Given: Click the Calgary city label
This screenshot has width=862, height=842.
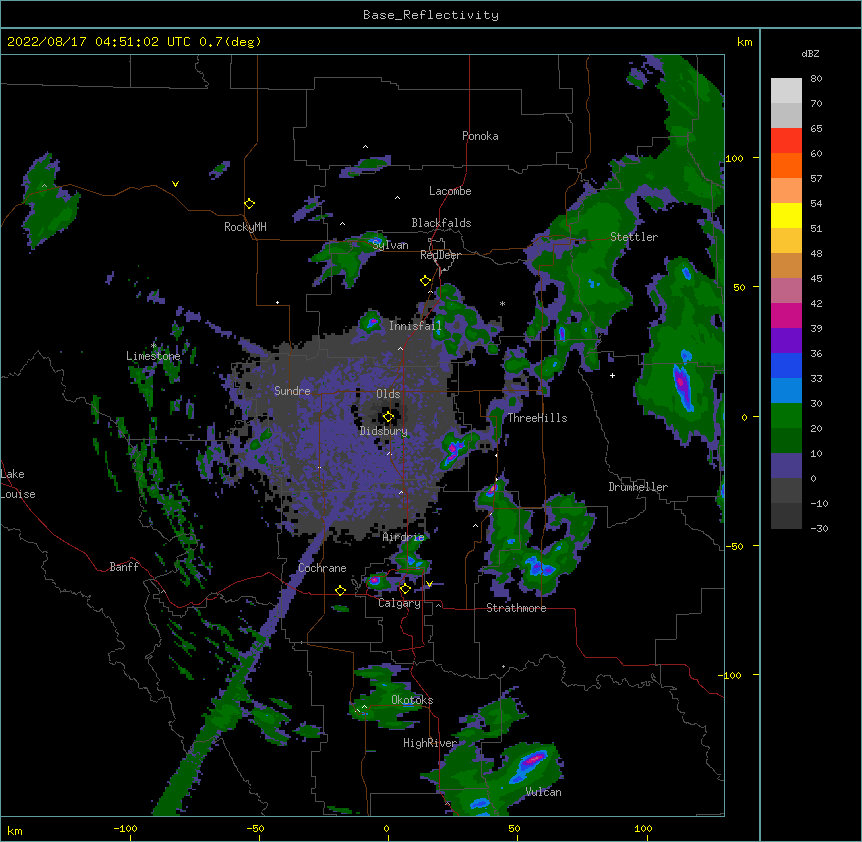Looking at the screenshot, I should [x=399, y=603].
